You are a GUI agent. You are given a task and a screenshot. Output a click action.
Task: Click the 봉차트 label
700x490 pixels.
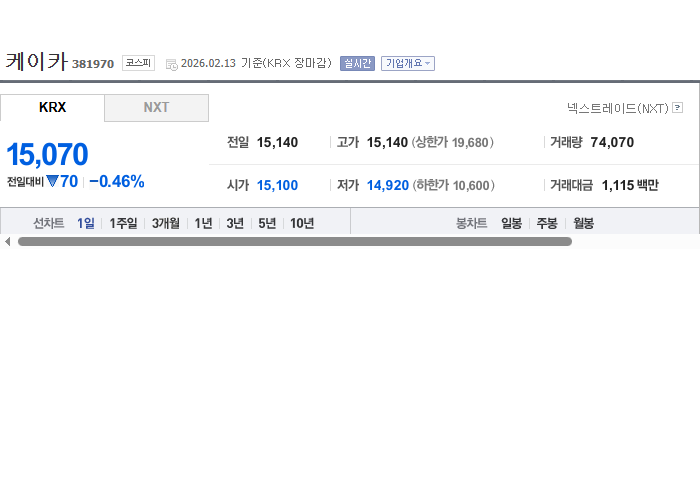pos(471,223)
